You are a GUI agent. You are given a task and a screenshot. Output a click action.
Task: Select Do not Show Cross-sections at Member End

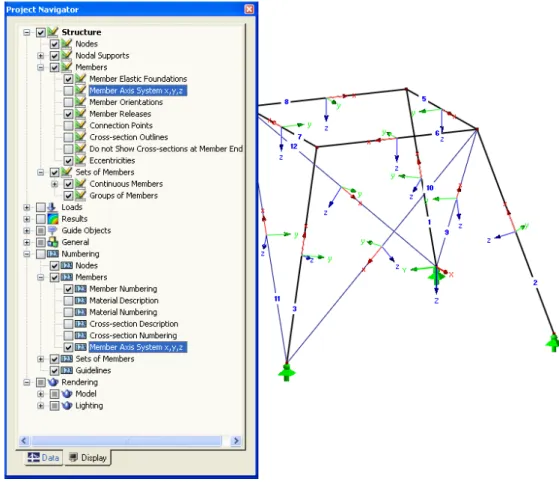[166, 149]
